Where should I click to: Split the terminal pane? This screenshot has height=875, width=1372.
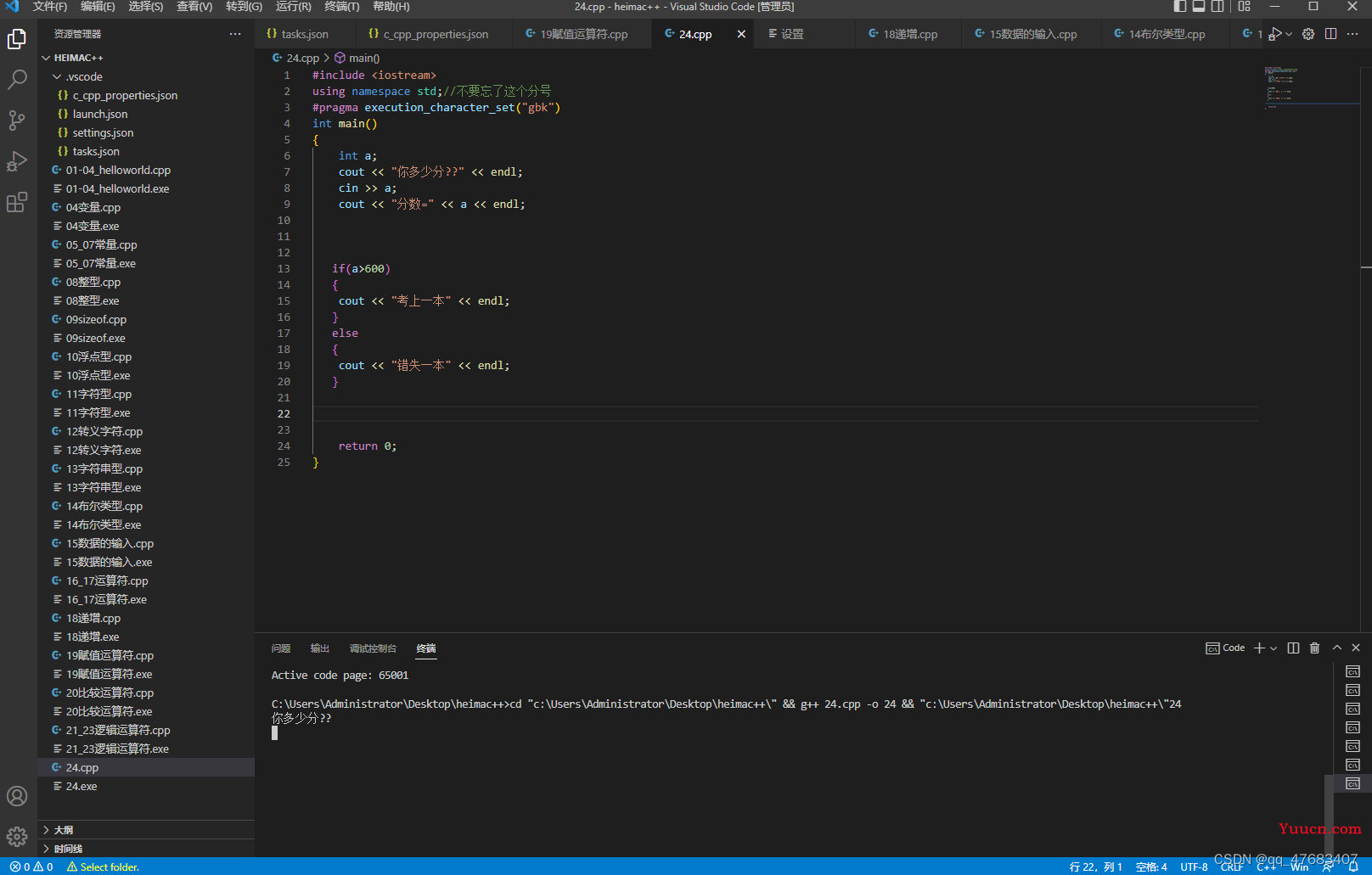pos(1293,648)
